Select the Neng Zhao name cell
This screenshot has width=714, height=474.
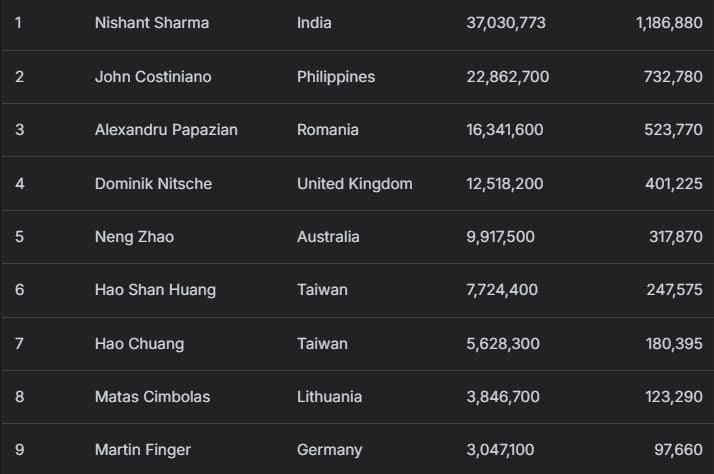(x=132, y=237)
